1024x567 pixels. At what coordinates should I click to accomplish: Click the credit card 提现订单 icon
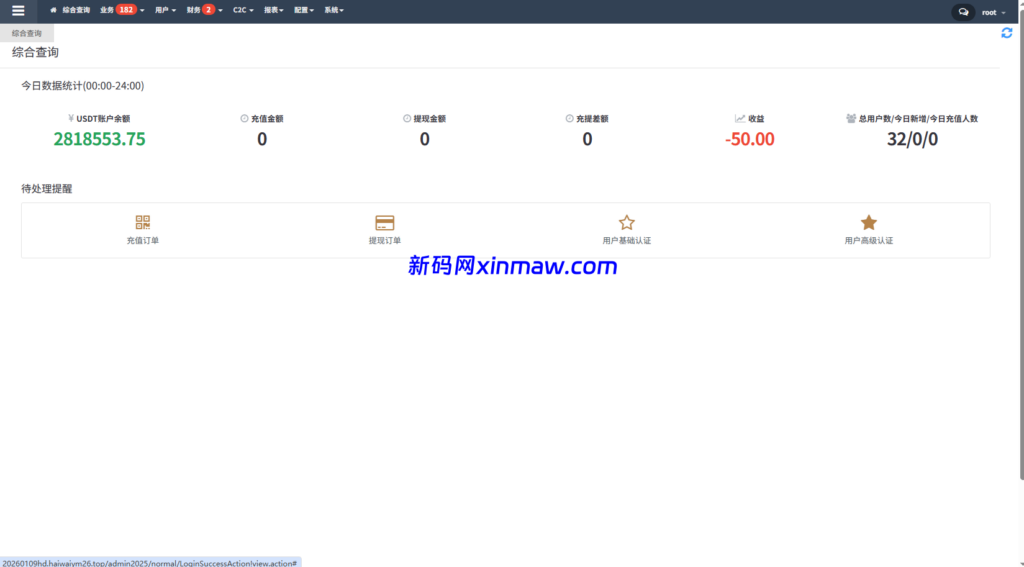pyautogui.click(x=385, y=223)
